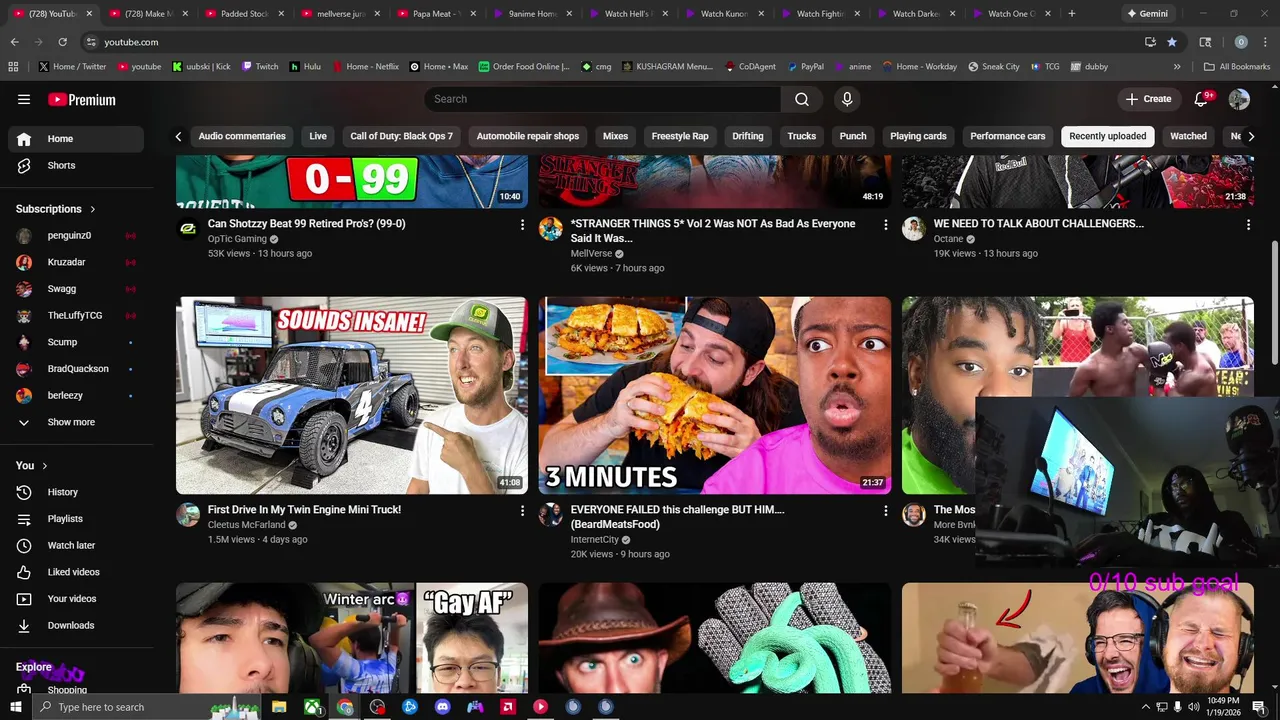1280x720 pixels.
Task: Open the notifications bell
Action: [x=1203, y=99]
